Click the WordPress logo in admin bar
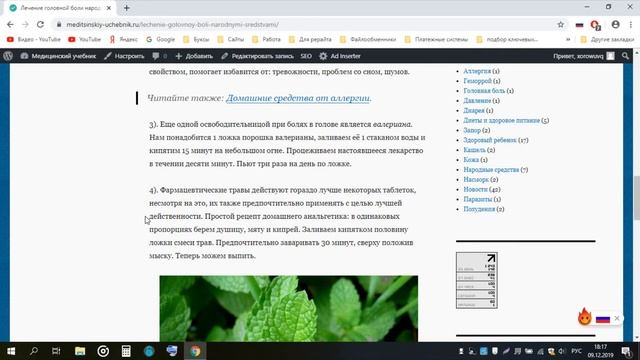This screenshot has width=640, height=360. (8, 56)
